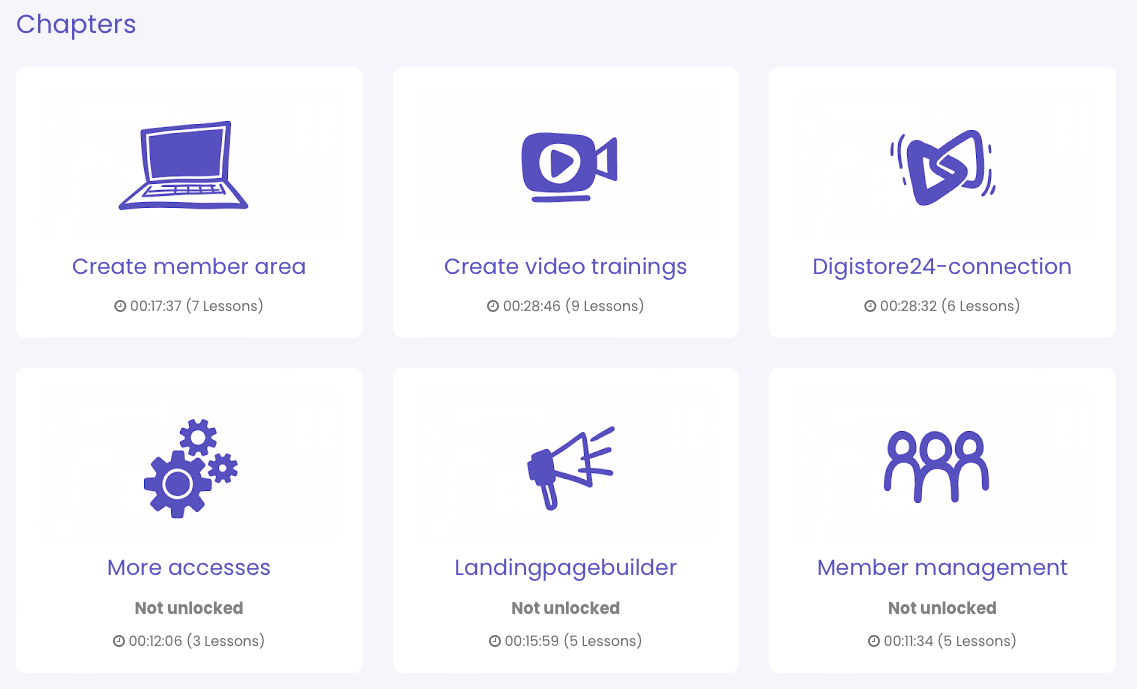Click the video camera icon

pyautogui.click(x=568, y=164)
